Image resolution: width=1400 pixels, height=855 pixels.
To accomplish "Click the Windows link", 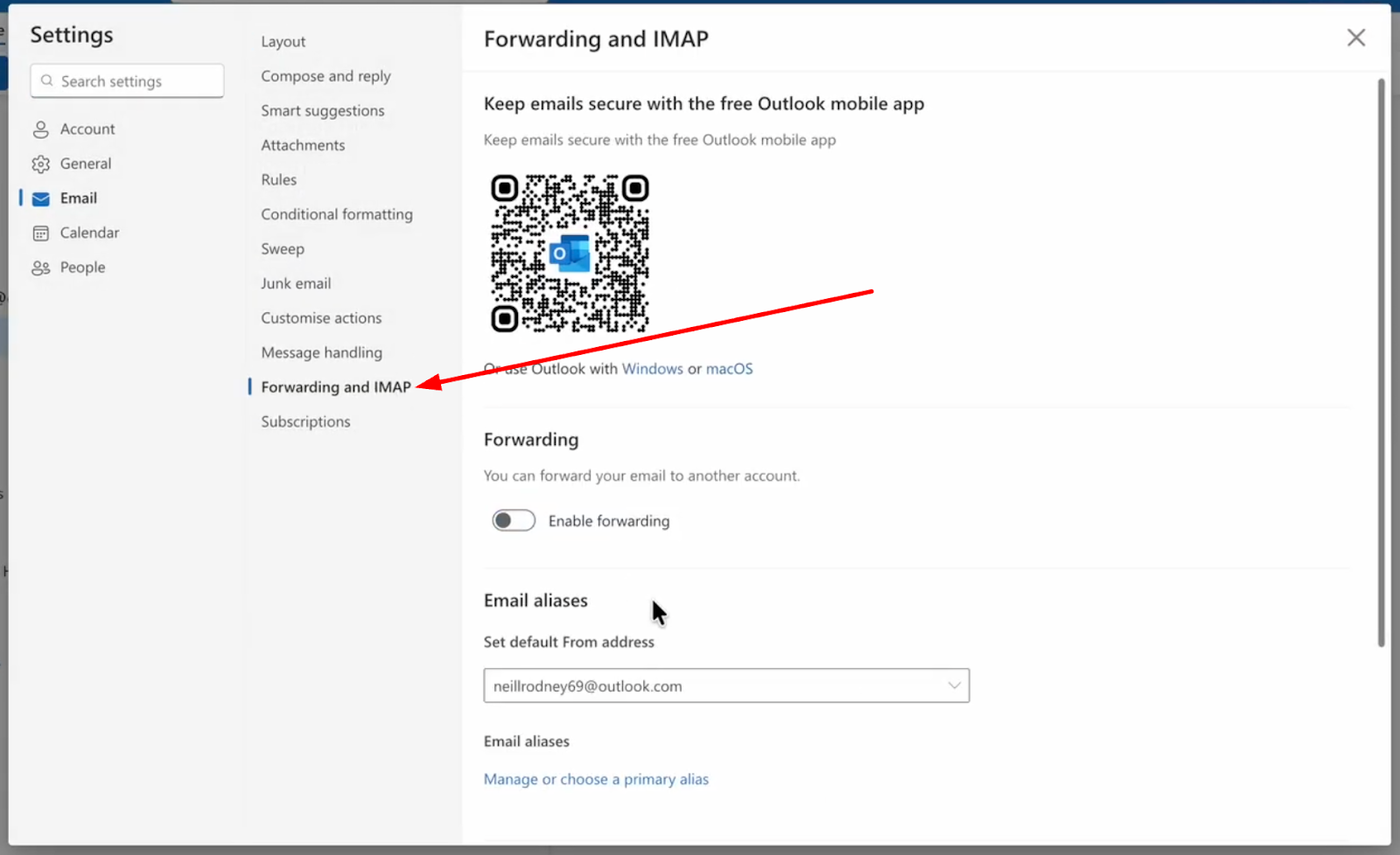I will (x=653, y=369).
